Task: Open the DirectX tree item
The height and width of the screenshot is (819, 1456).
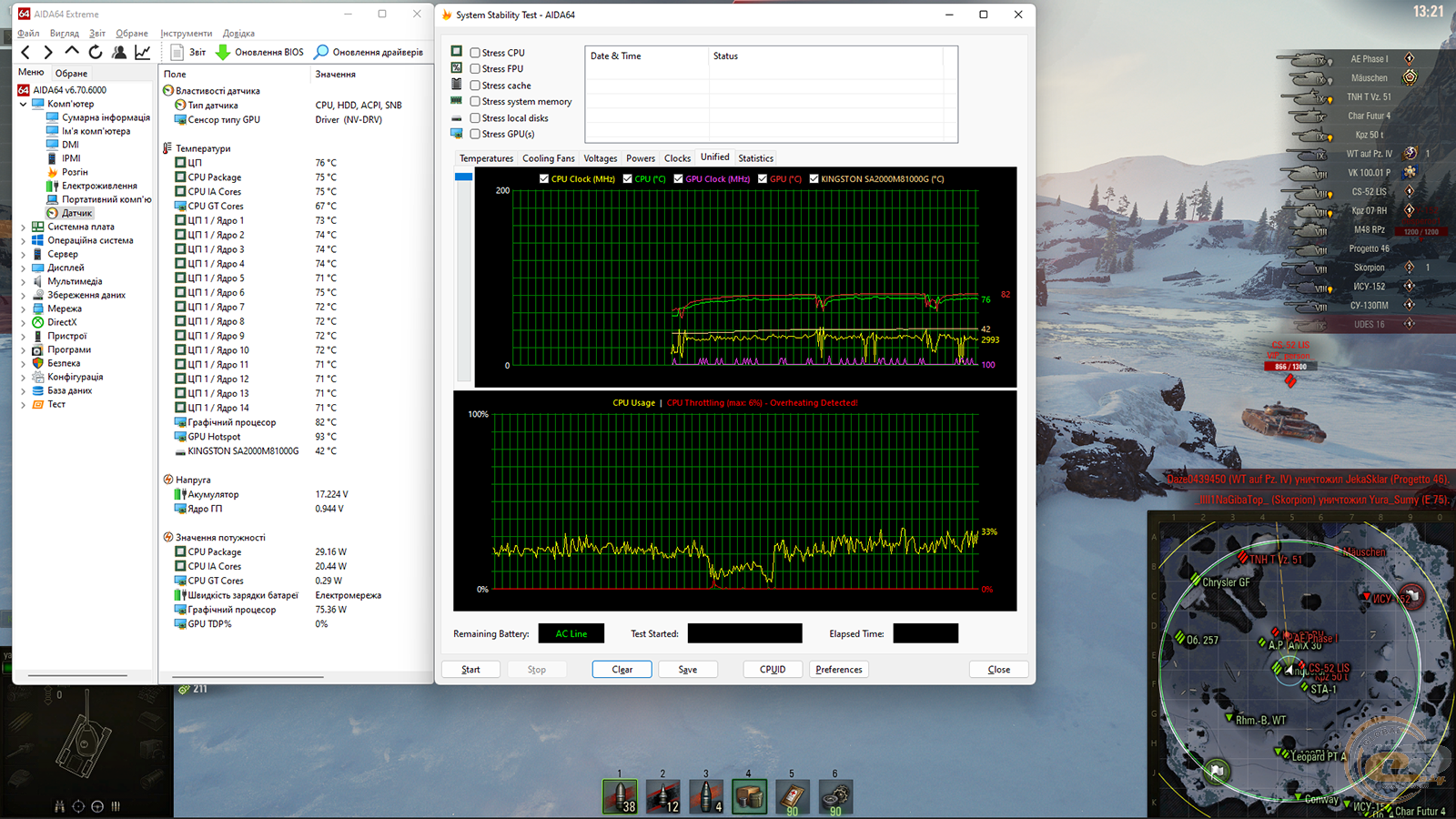Action: tap(62, 322)
